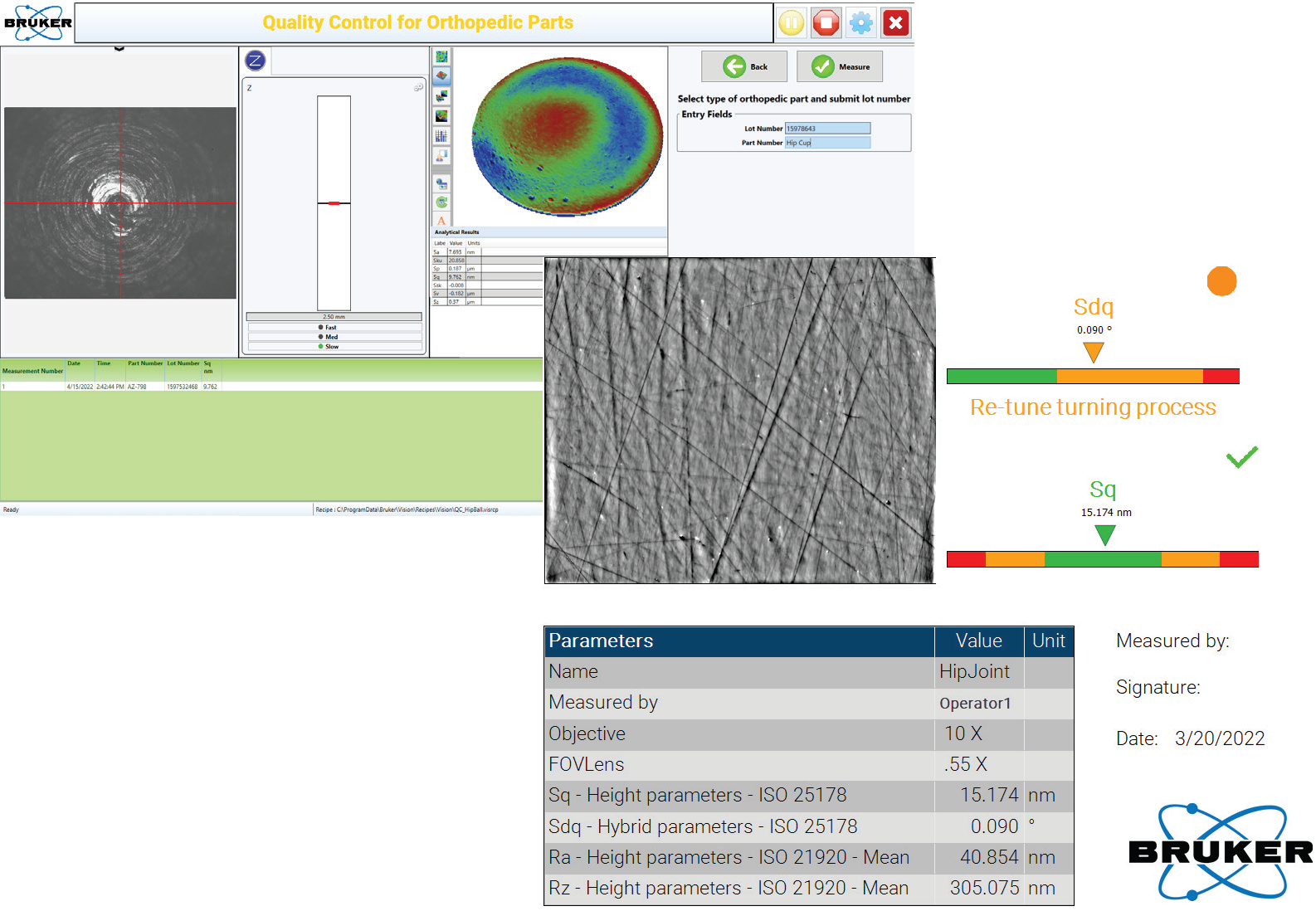This screenshot has height=916, width=1316.
Task: Click the Bruker logo at top left
Action: click(38, 22)
